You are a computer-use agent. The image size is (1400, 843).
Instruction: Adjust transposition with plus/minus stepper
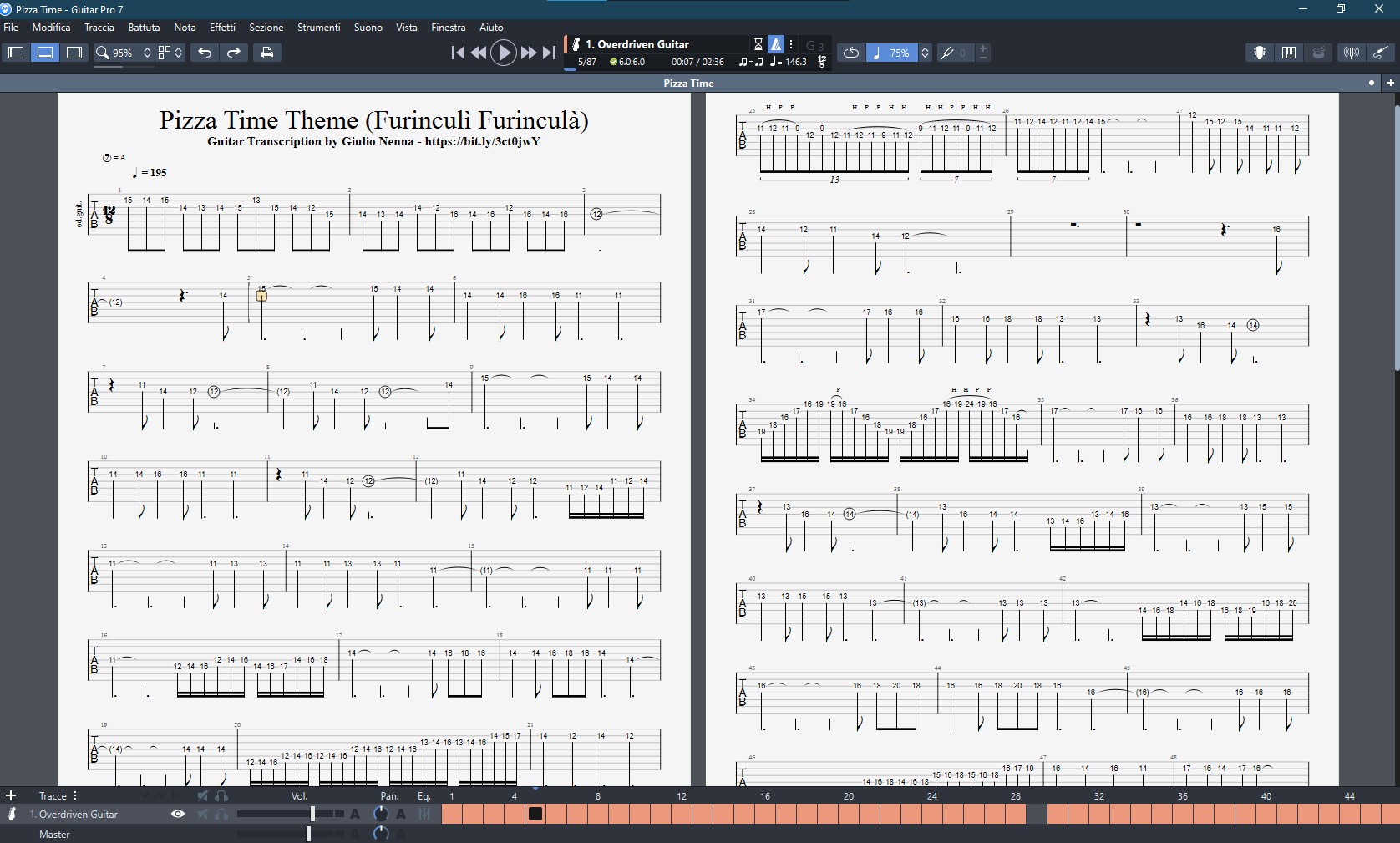click(983, 53)
